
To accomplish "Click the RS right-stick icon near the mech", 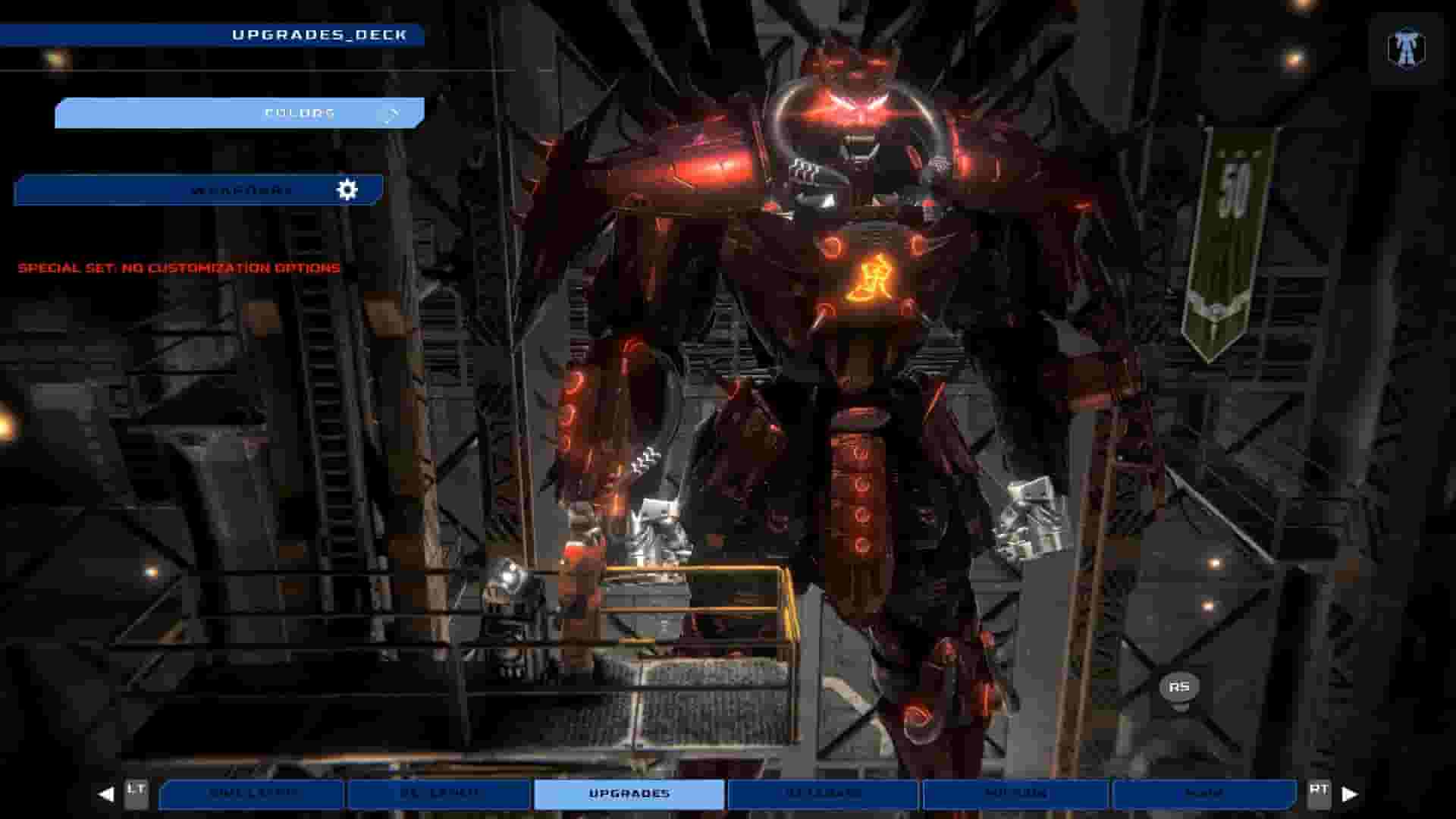I will pos(1179,686).
